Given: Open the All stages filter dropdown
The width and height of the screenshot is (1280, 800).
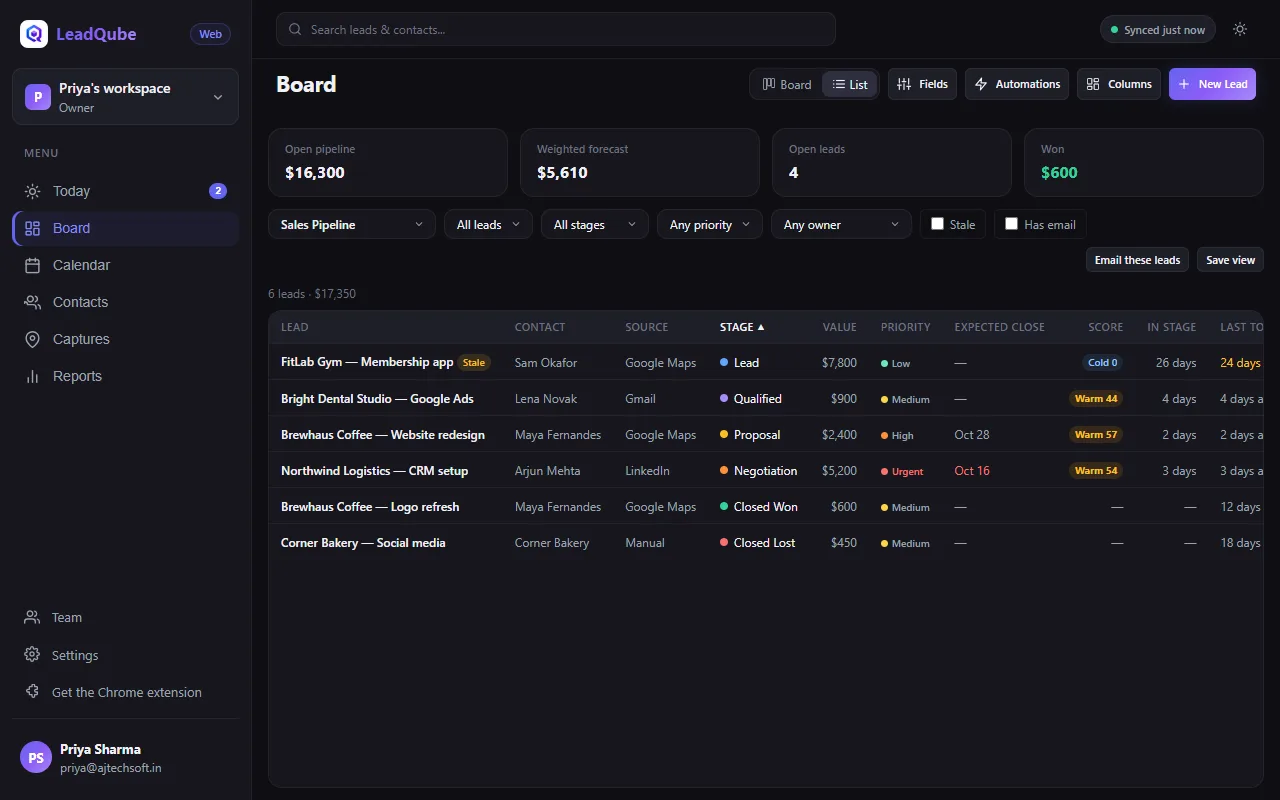Looking at the screenshot, I should click(x=595, y=225).
